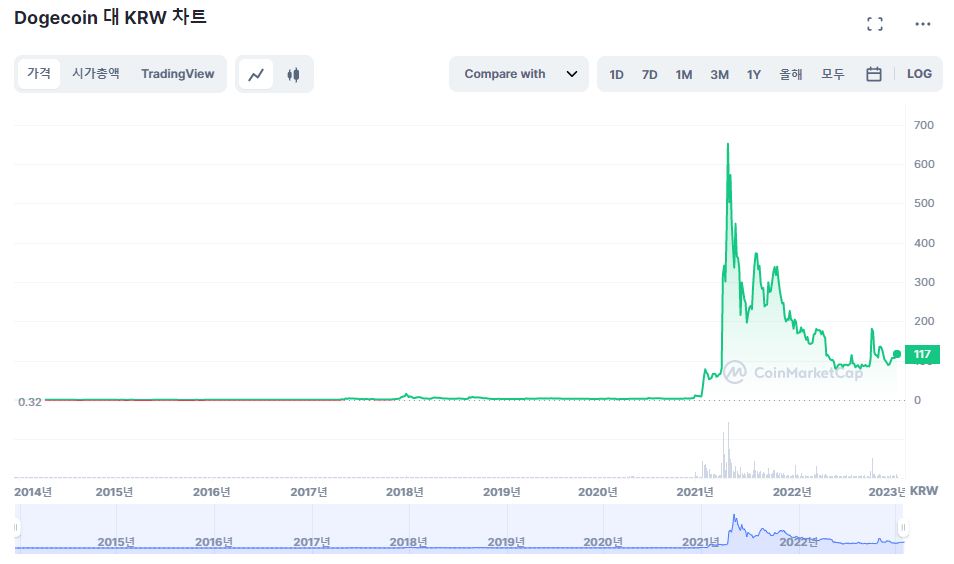This screenshot has height=564, width=954.
Task: Open the calendar date range picker
Action: pos(874,74)
